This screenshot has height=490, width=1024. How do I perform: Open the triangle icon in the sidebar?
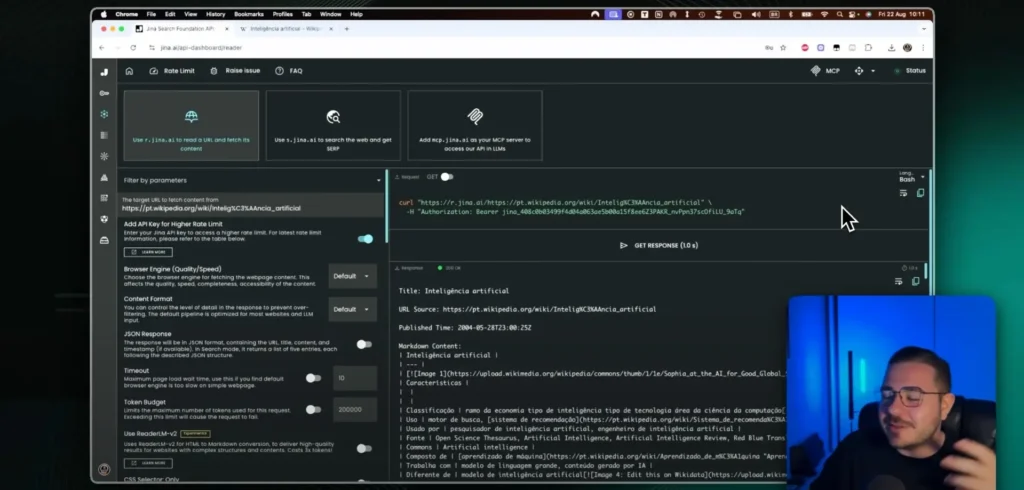pos(104,178)
